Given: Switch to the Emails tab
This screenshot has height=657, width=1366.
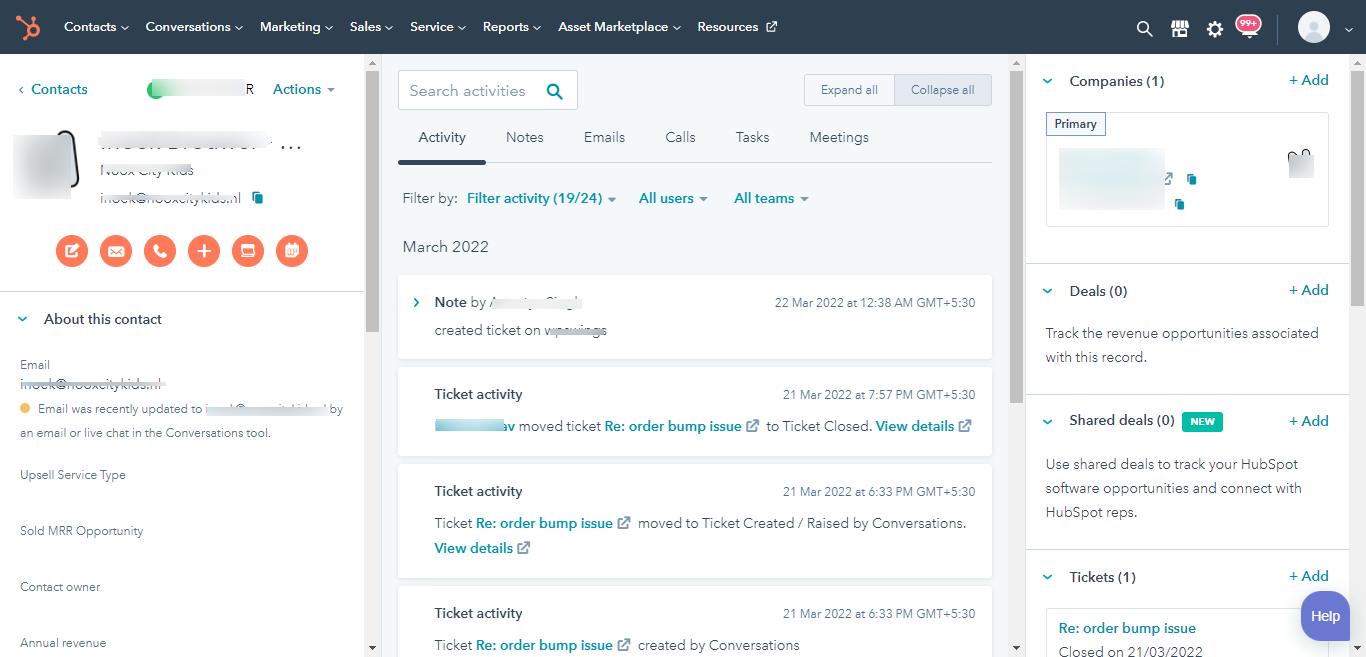Looking at the screenshot, I should click(x=604, y=137).
